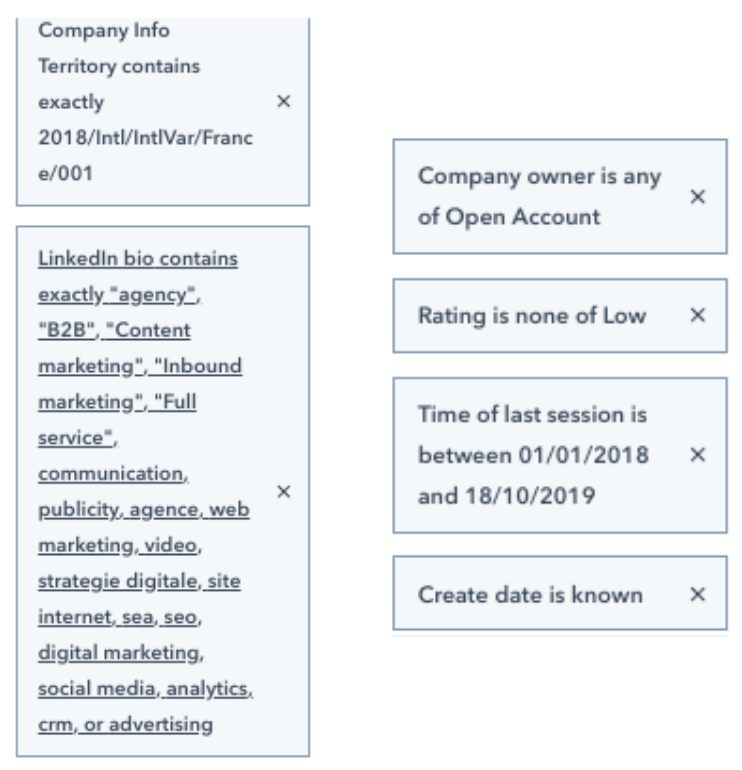The width and height of the screenshot is (742, 770).
Task: Remove the LinkedIn bio contains filter
Action: [283, 492]
